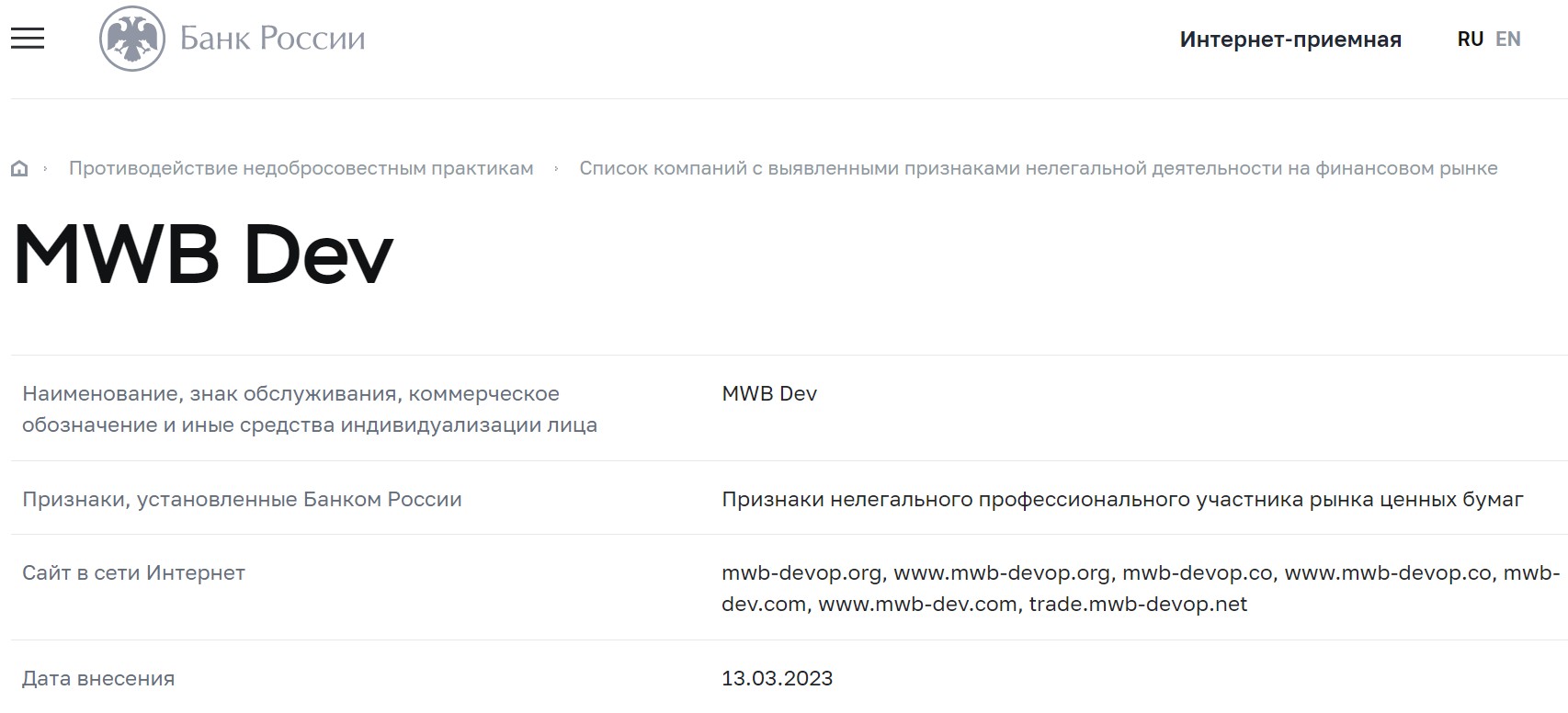Click the Наименование, знак обслуживания label

(310, 409)
